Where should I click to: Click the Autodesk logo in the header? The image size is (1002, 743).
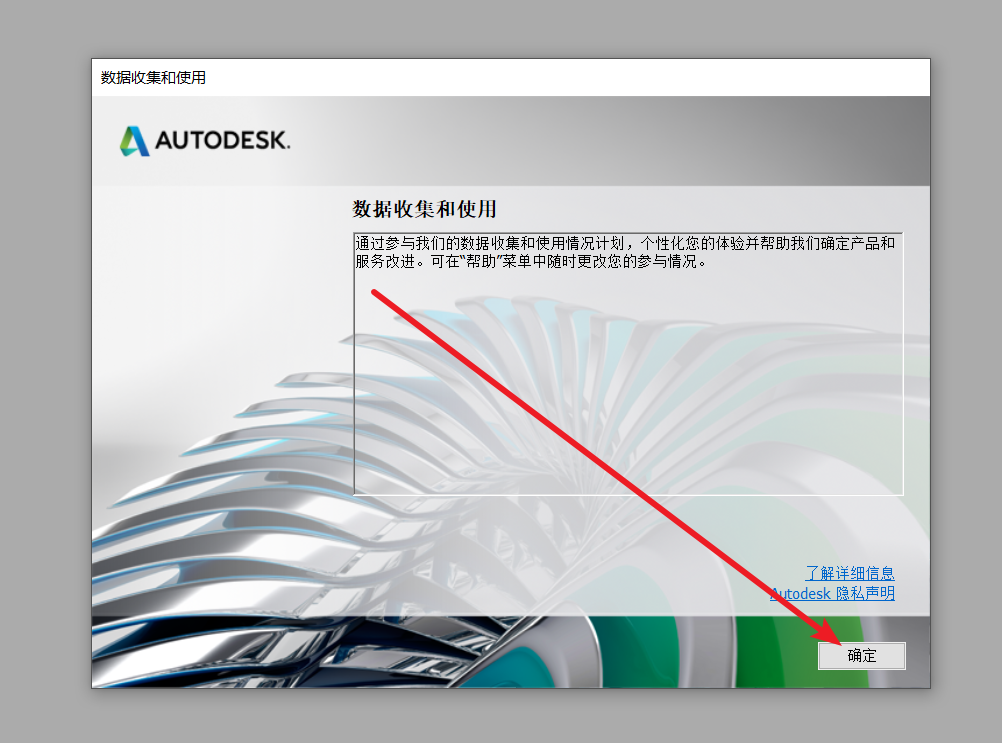204,141
